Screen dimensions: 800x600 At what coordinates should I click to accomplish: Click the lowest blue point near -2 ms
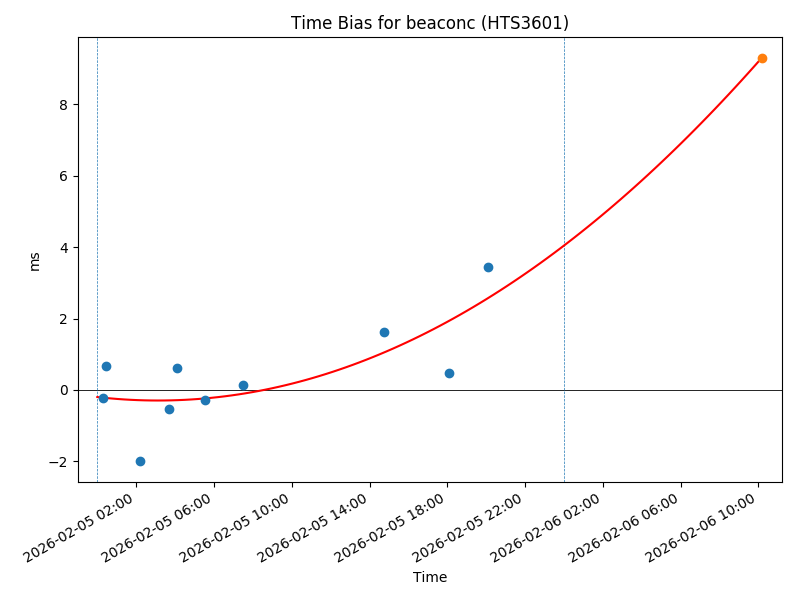pyautogui.click(x=140, y=461)
